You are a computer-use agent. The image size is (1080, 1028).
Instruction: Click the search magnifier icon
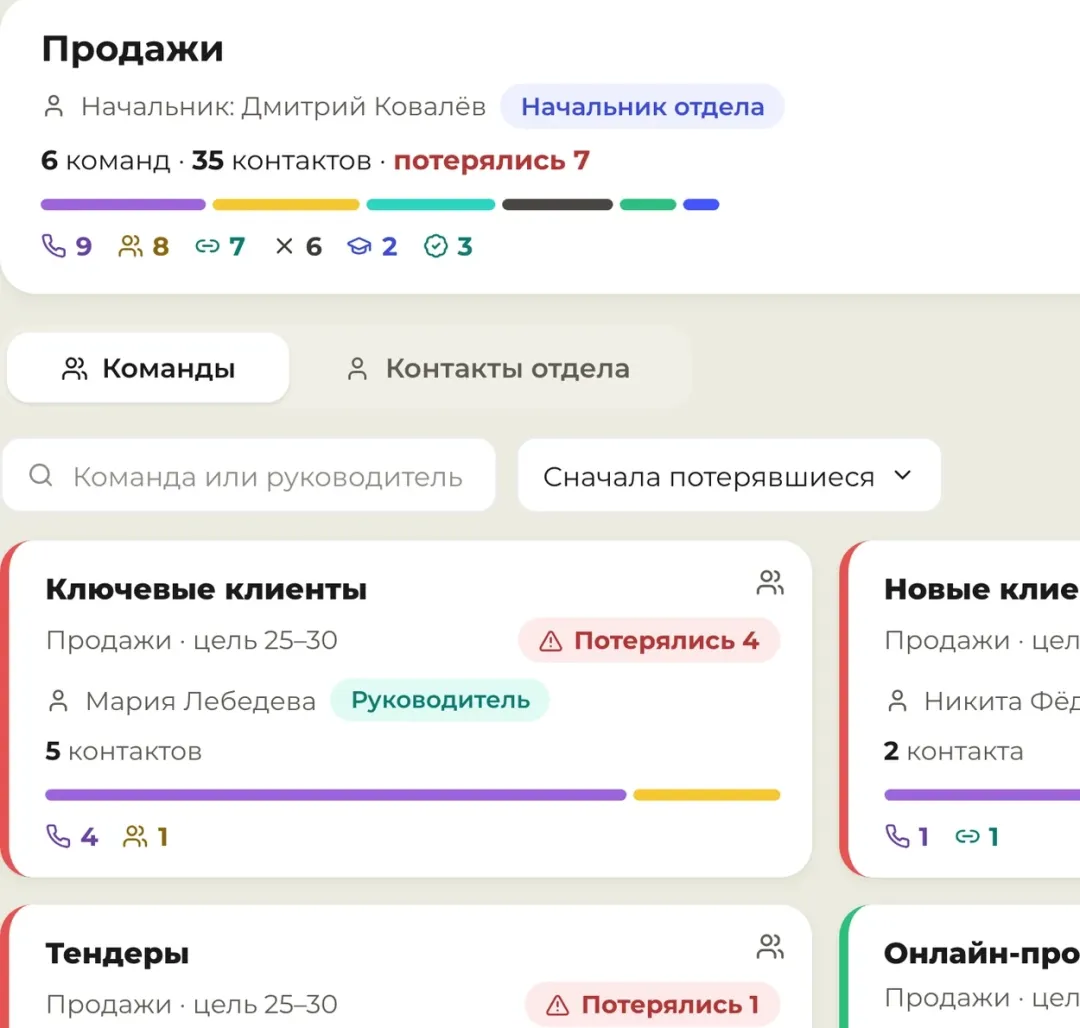click(x=41, y=475)
